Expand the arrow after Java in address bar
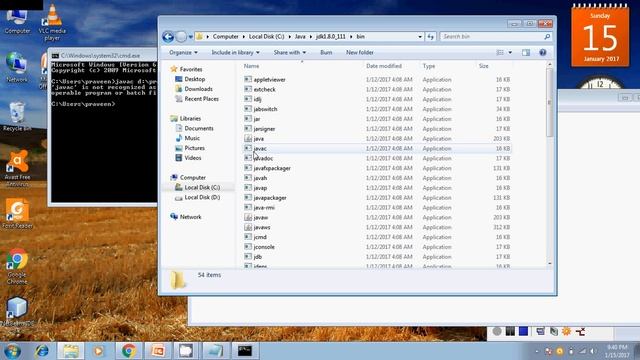 (311, 37)
